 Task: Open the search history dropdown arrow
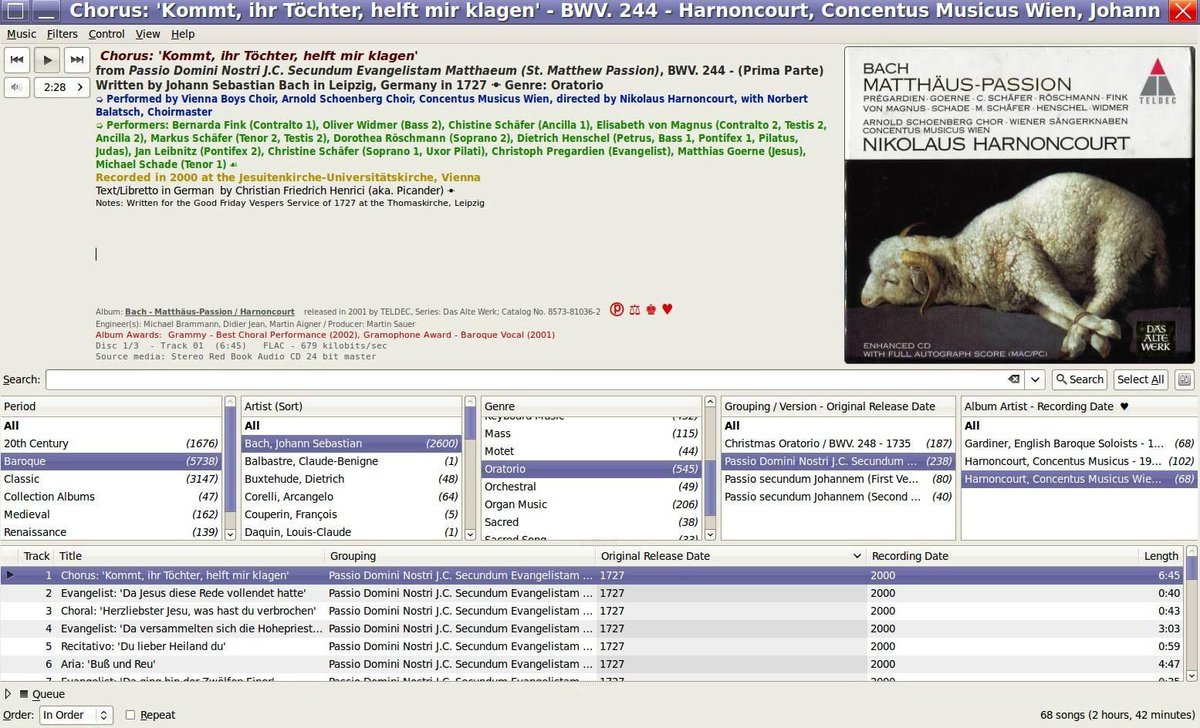pyautogui.click(x=1036, y=380)
